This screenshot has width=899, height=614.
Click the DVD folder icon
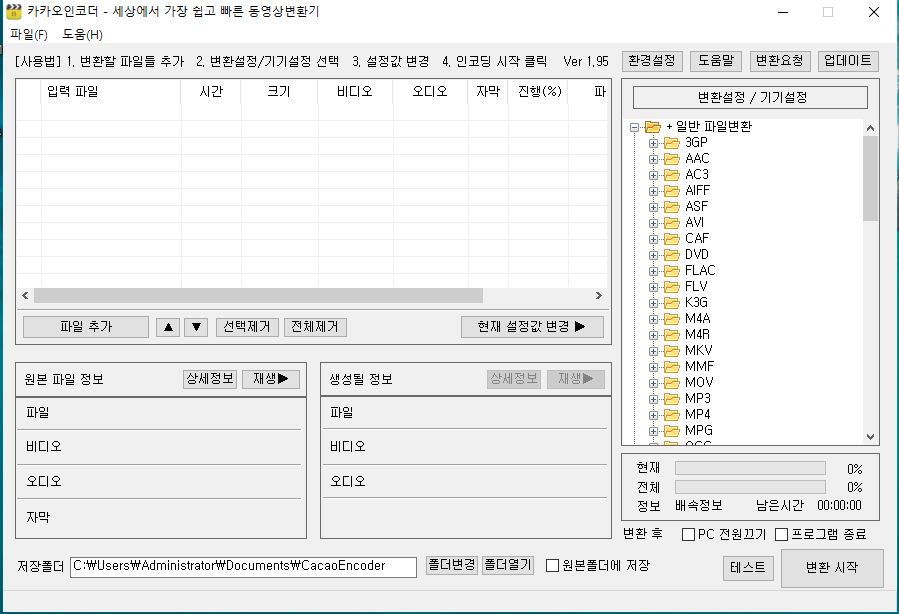pyautogui.click(x=671, y=255)
